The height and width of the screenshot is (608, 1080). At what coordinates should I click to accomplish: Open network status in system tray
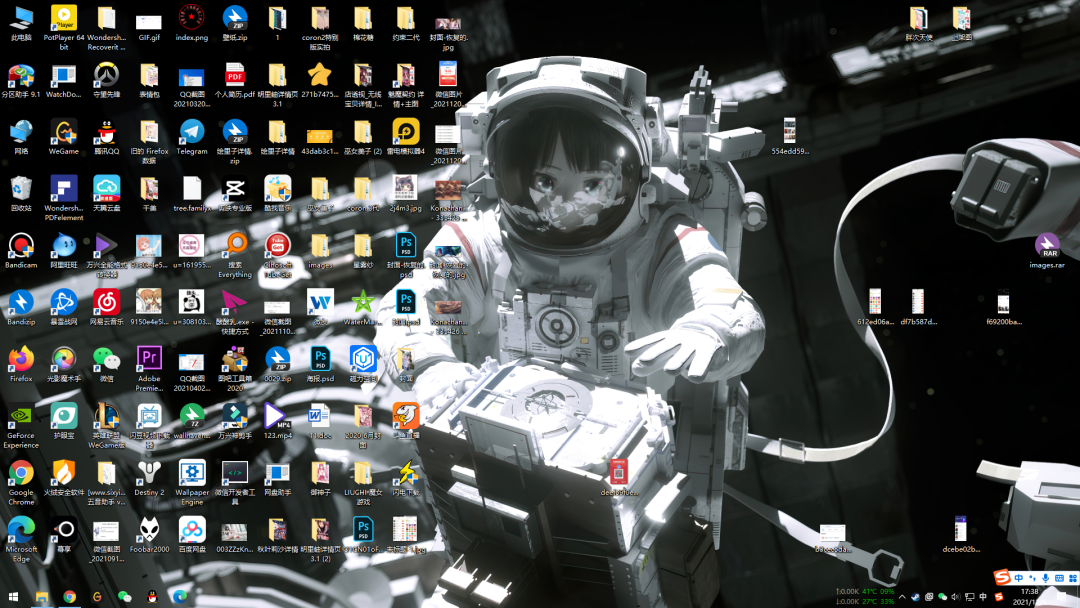pos(970,596)
